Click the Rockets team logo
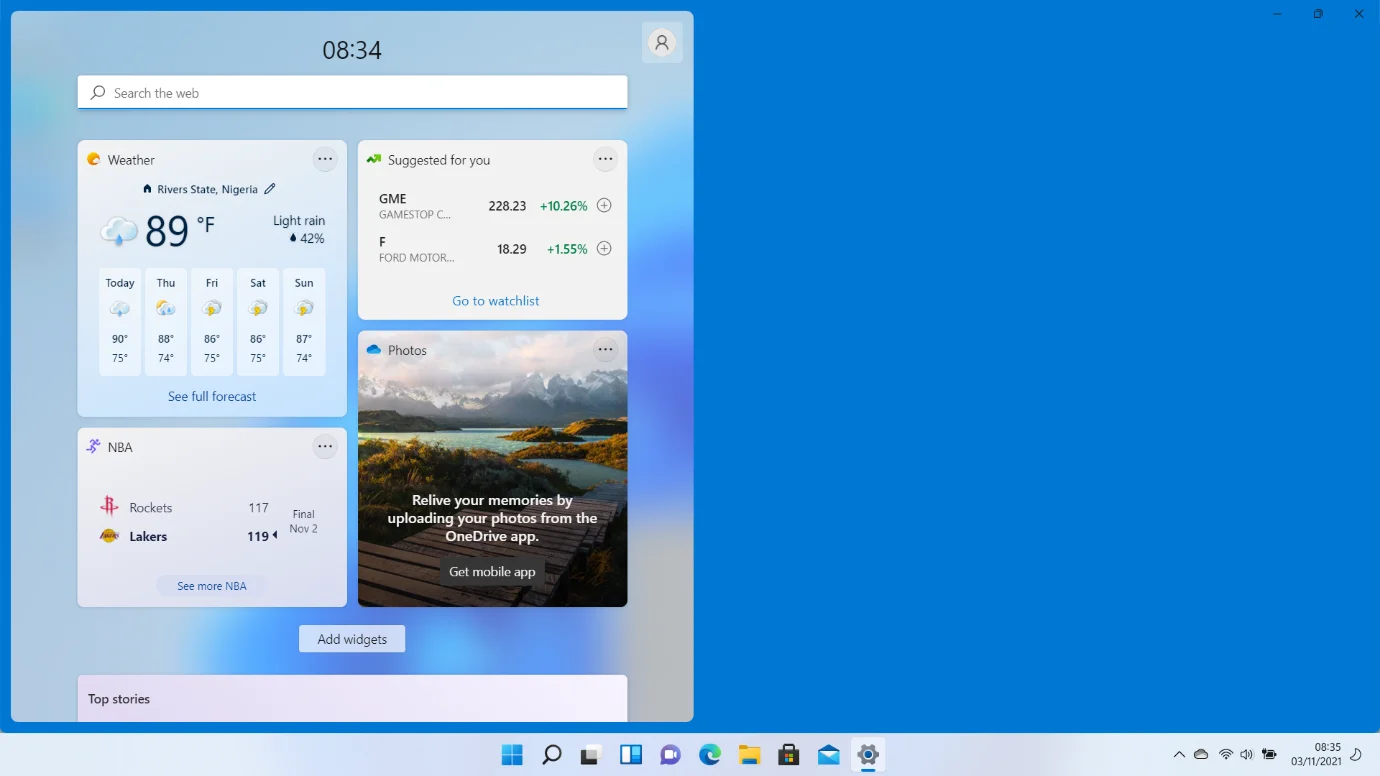 coord(109,507)
